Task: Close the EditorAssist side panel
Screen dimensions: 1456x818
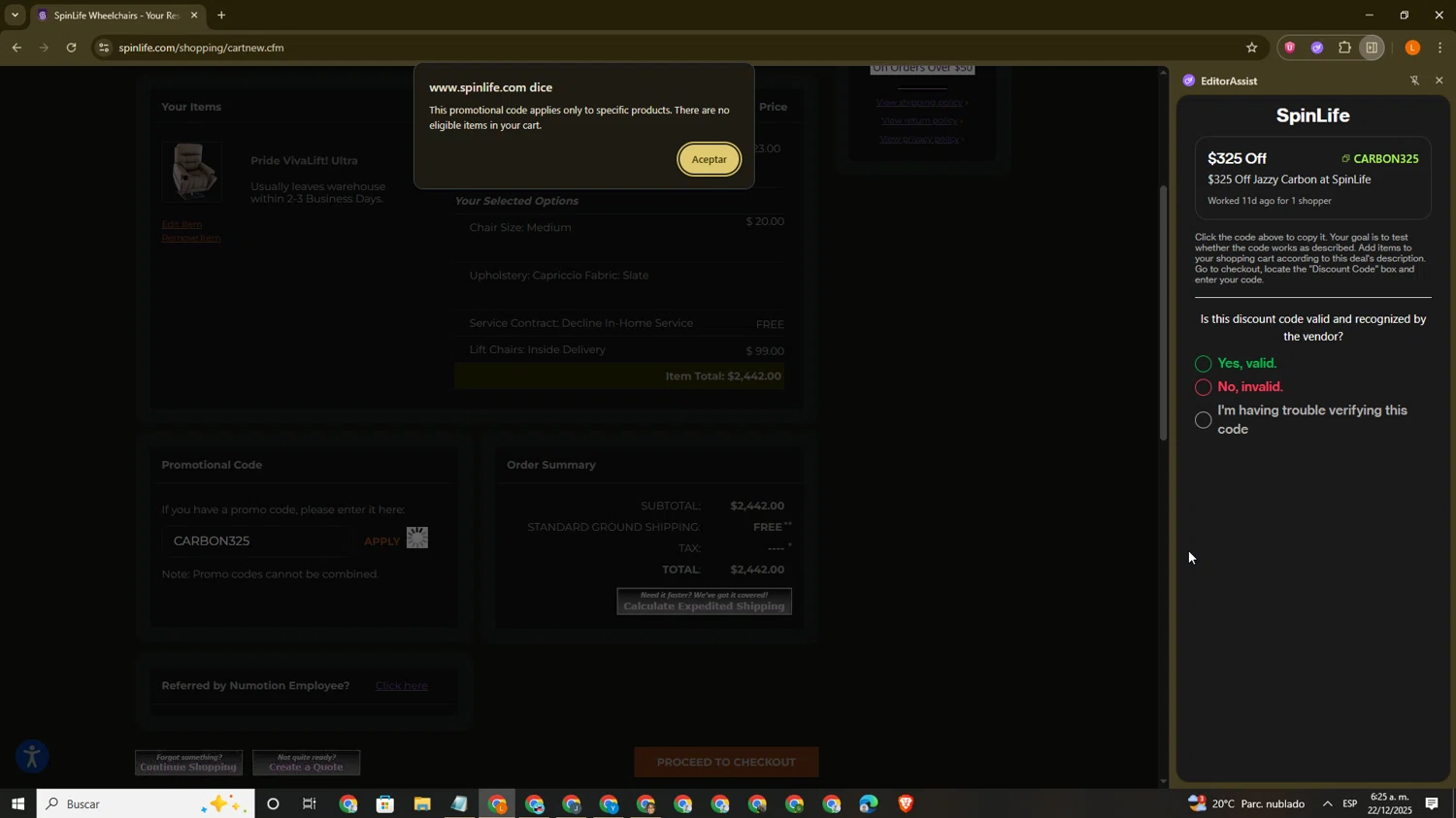Action: [1439, 81]
